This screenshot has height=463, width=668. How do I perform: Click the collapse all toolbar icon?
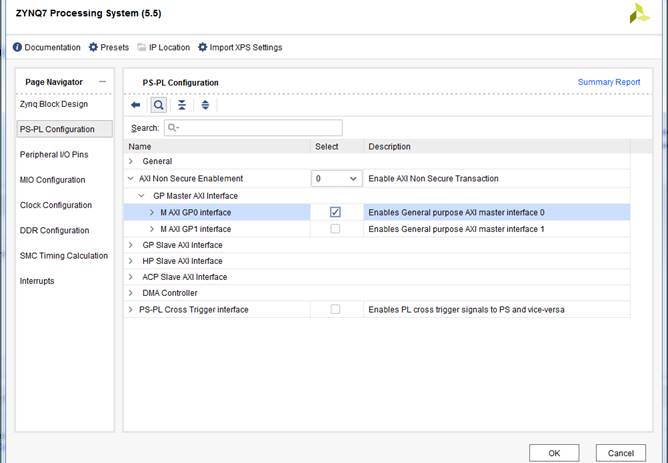[182, 105]
